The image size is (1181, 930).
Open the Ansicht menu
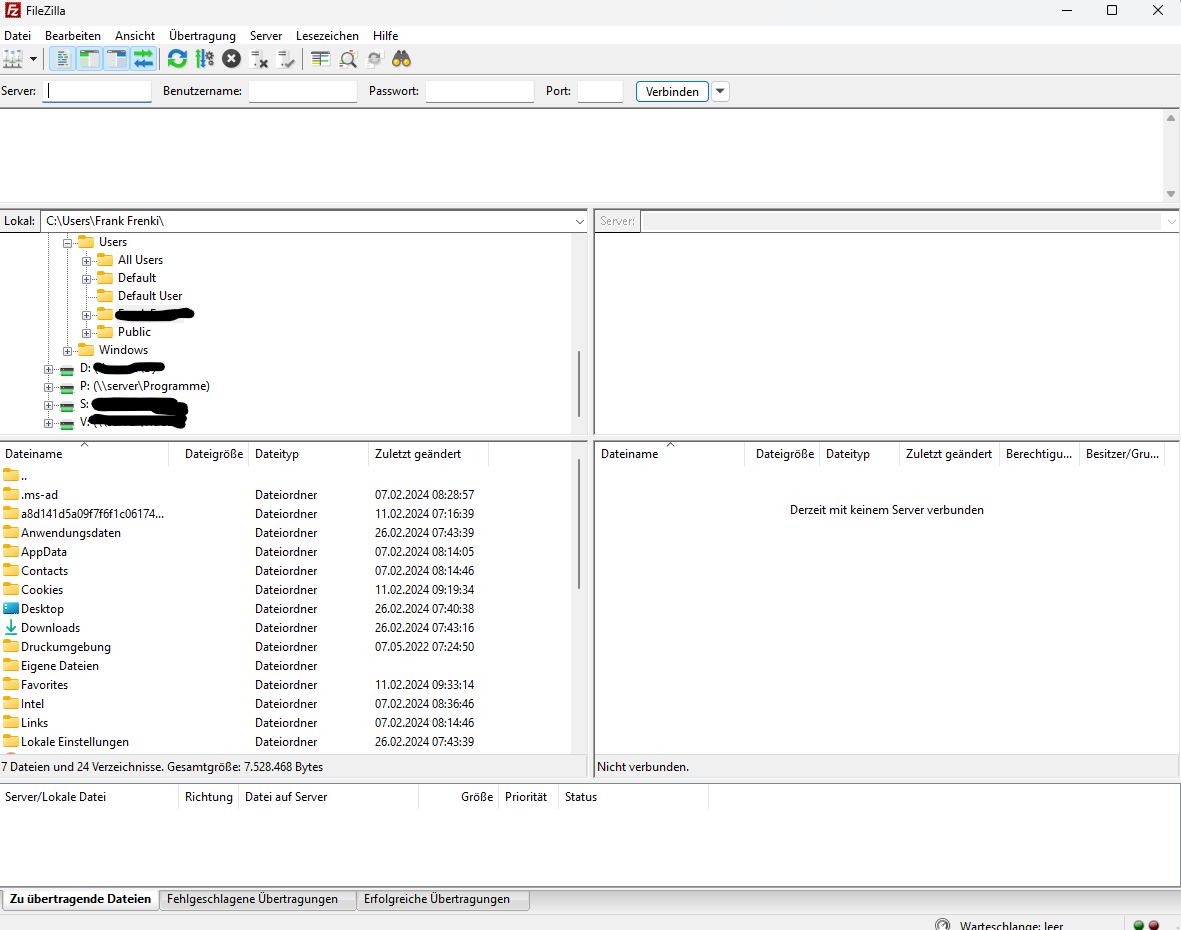[135, 35]
